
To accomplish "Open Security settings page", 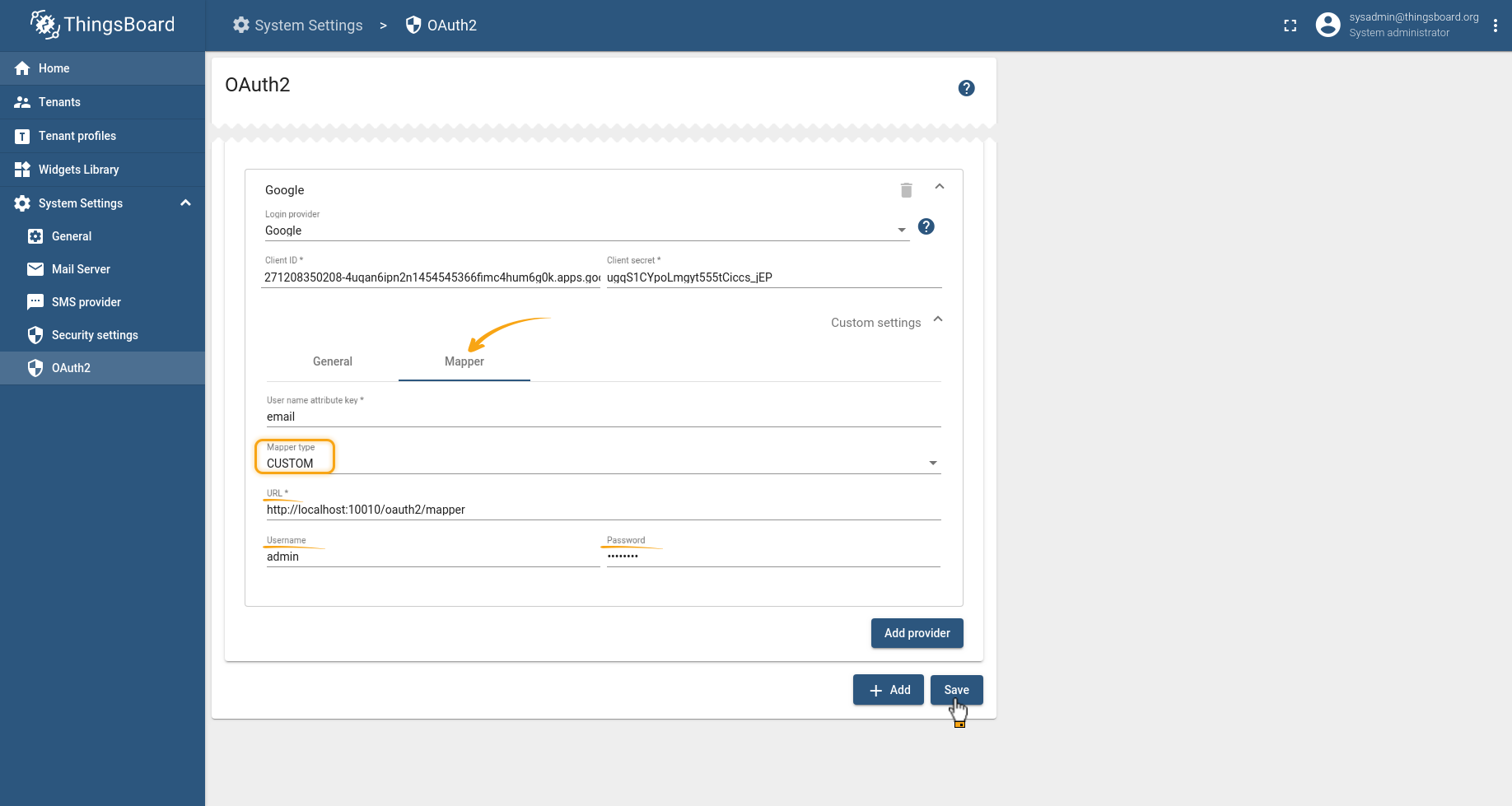I will click(x=102, y=335).
